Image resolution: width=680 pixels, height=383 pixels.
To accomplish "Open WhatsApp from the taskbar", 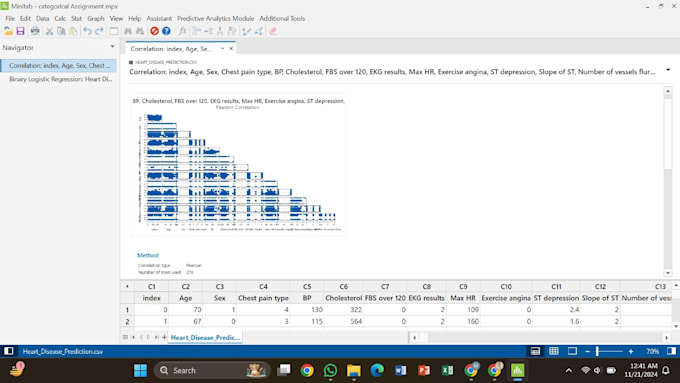I will click(330, 370).
